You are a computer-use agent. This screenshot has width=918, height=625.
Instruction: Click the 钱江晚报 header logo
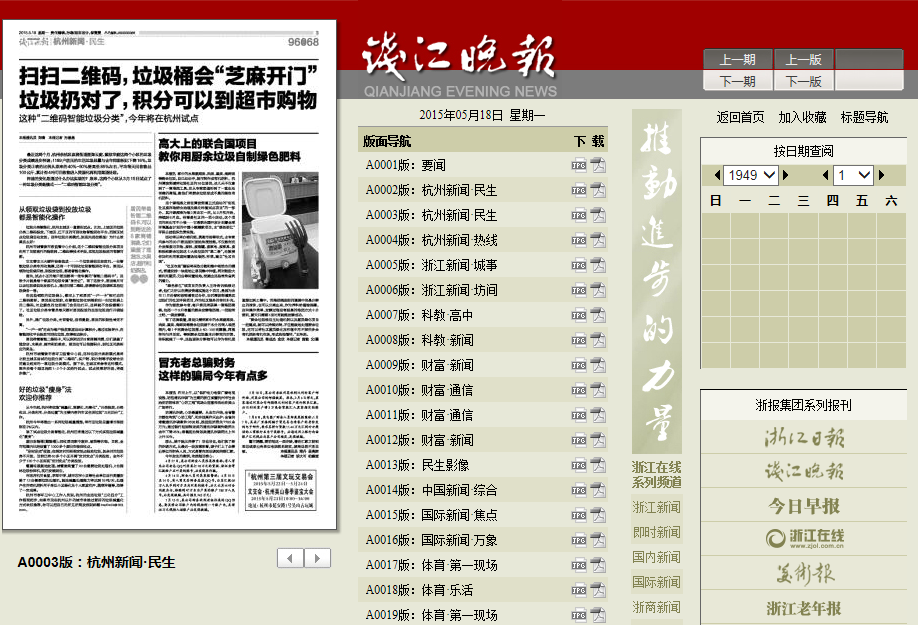click(x=459, y=66)
